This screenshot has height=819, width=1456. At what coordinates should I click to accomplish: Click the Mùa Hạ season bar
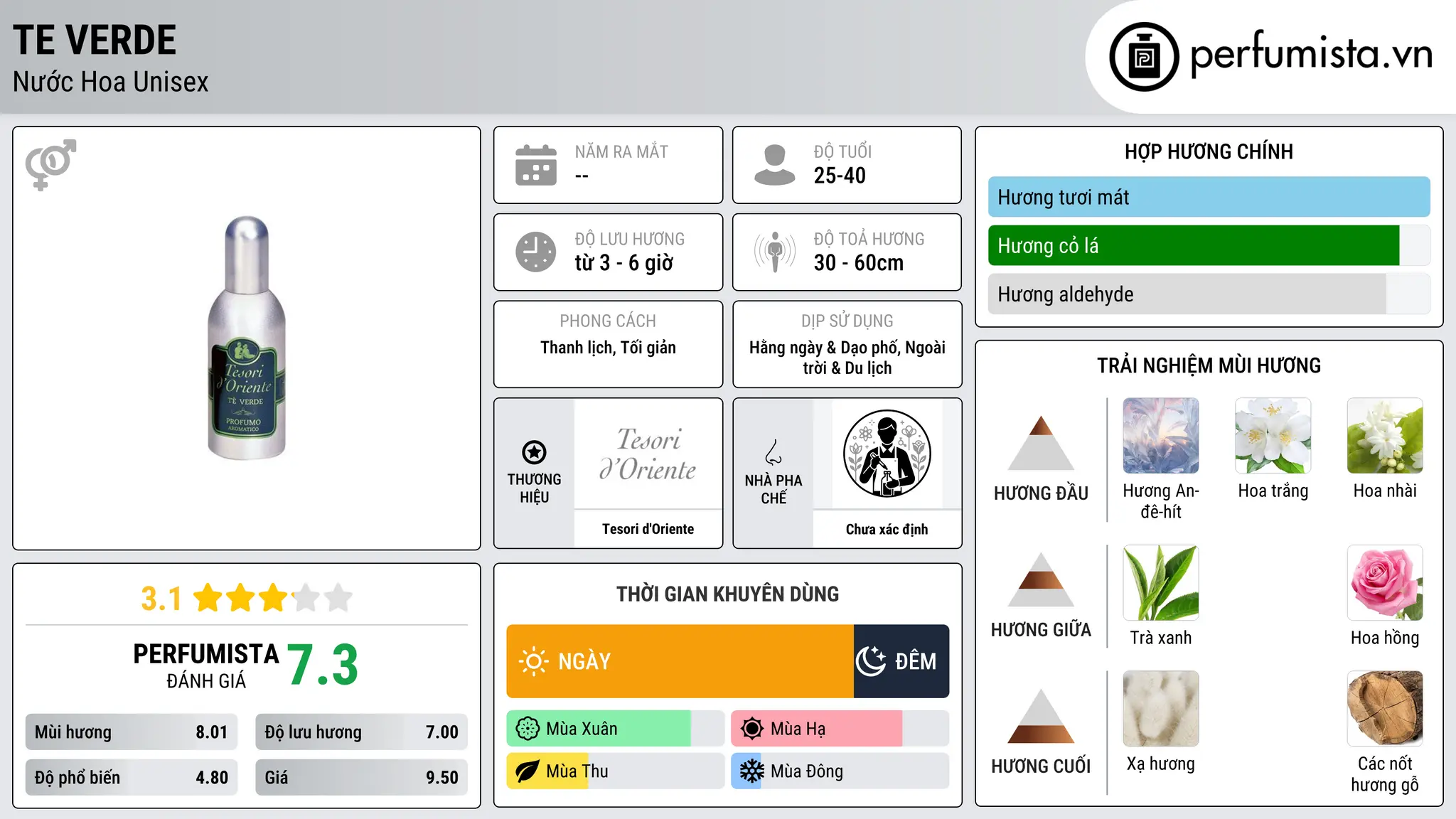click(x=840, y=729)
